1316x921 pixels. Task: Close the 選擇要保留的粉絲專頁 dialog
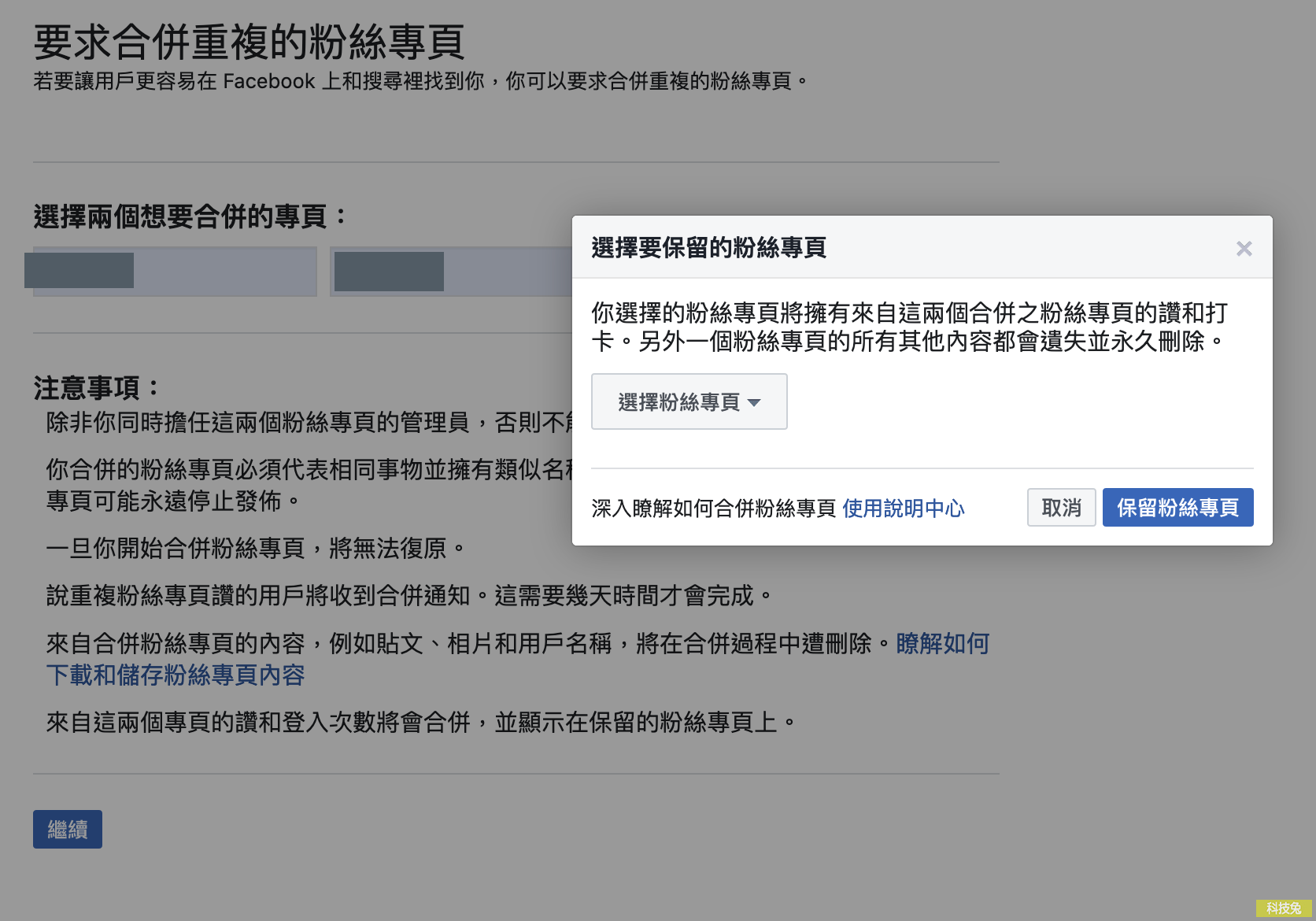point(1244,249)
